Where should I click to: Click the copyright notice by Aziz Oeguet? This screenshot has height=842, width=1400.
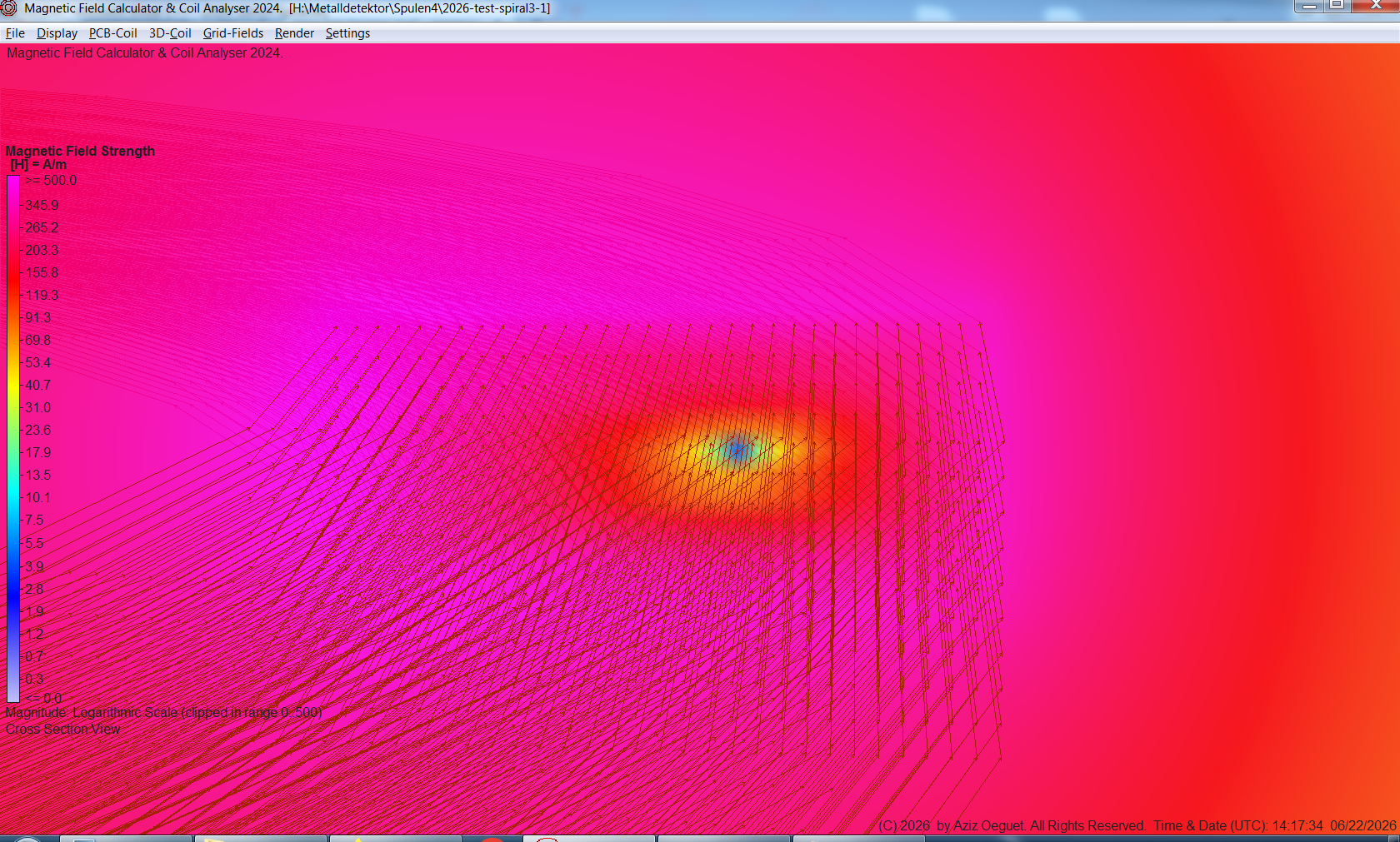(1012, 825)
